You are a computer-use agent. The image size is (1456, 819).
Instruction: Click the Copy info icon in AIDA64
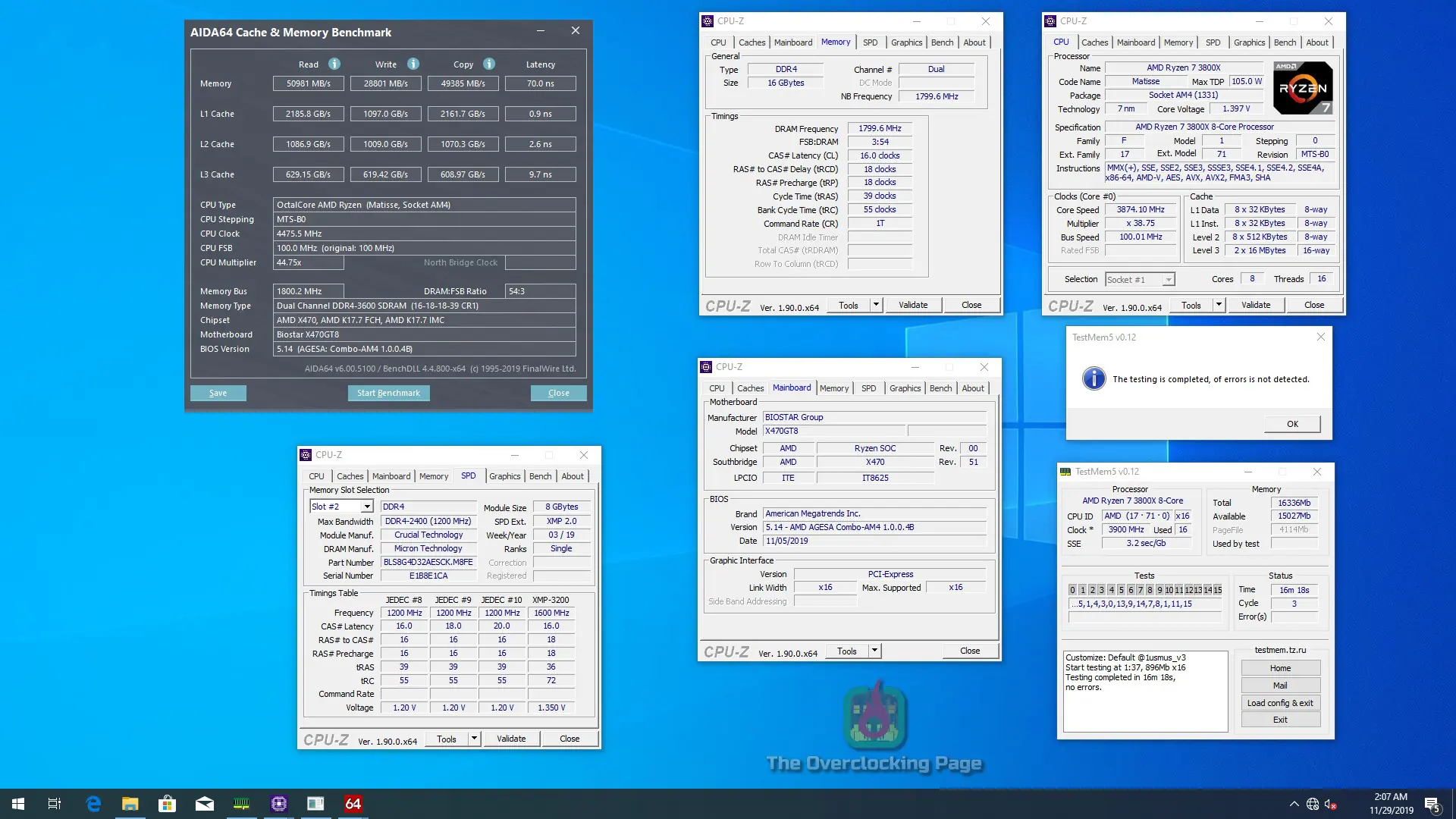[x=489, y=64]
